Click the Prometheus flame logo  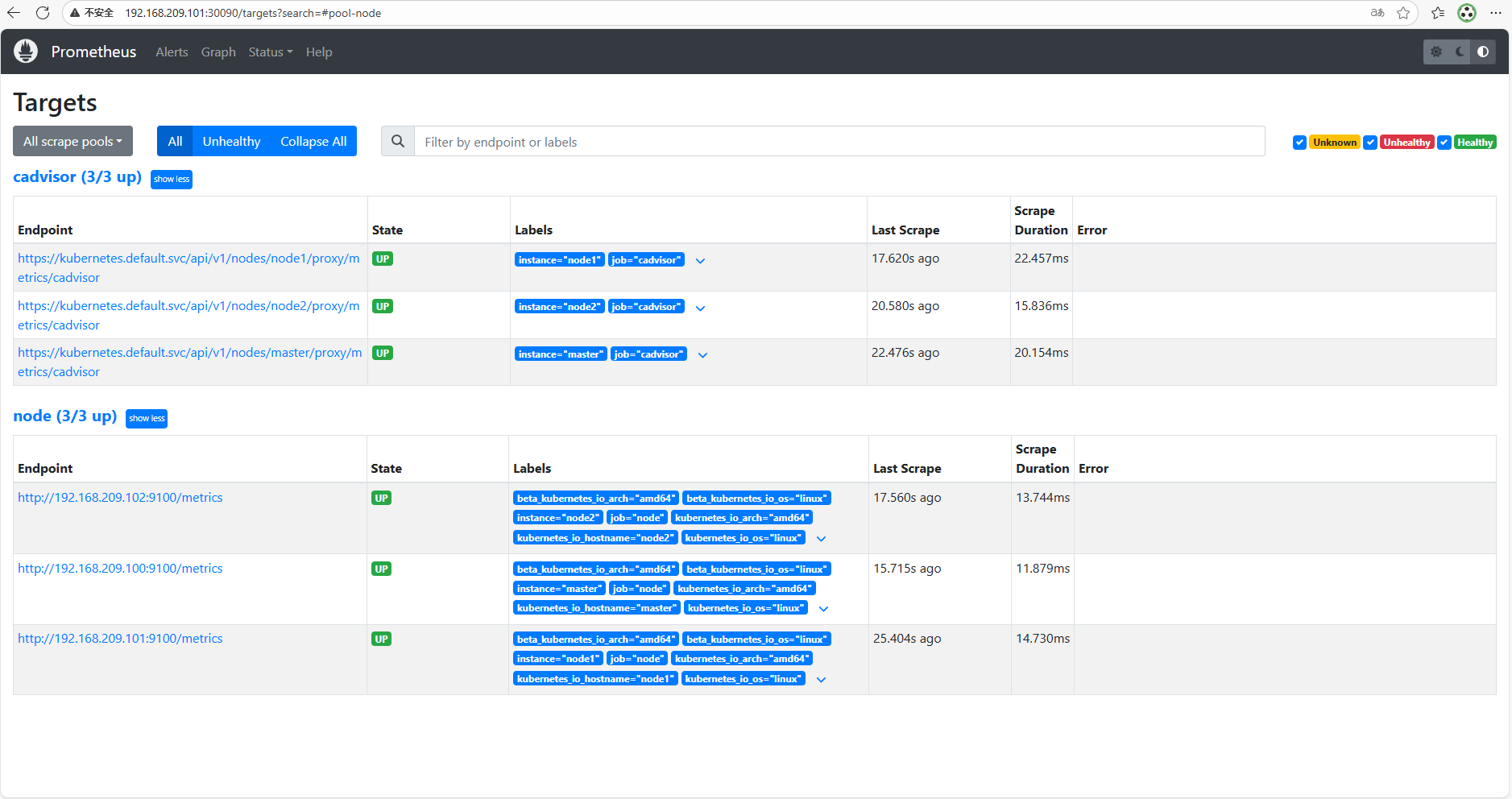coord(26,52)
